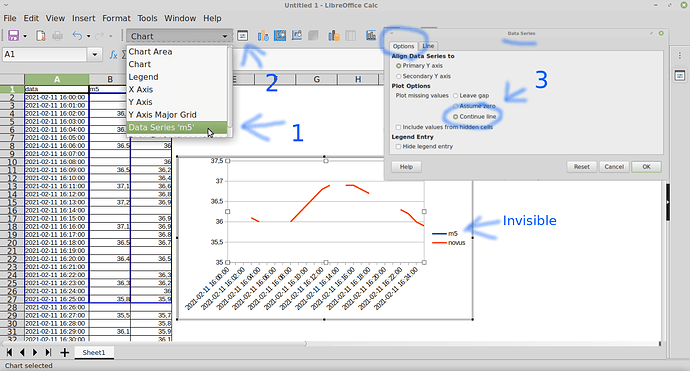Viewport: 690px width, 371px height.
Task: Expand the chart element selector dropdown
Action: pyautogui.click(x=225, y=36)
